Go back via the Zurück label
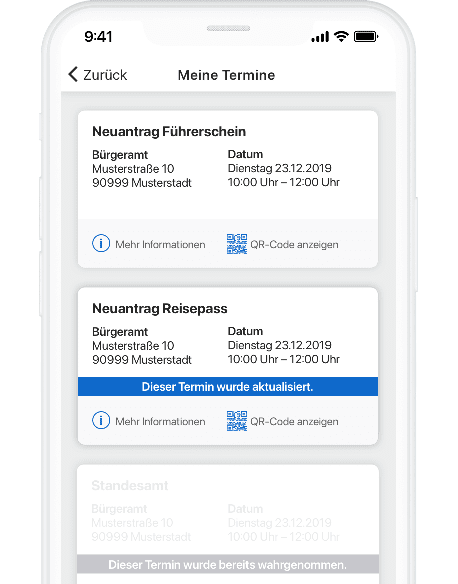The image size is (458, 584). point(105,75)
